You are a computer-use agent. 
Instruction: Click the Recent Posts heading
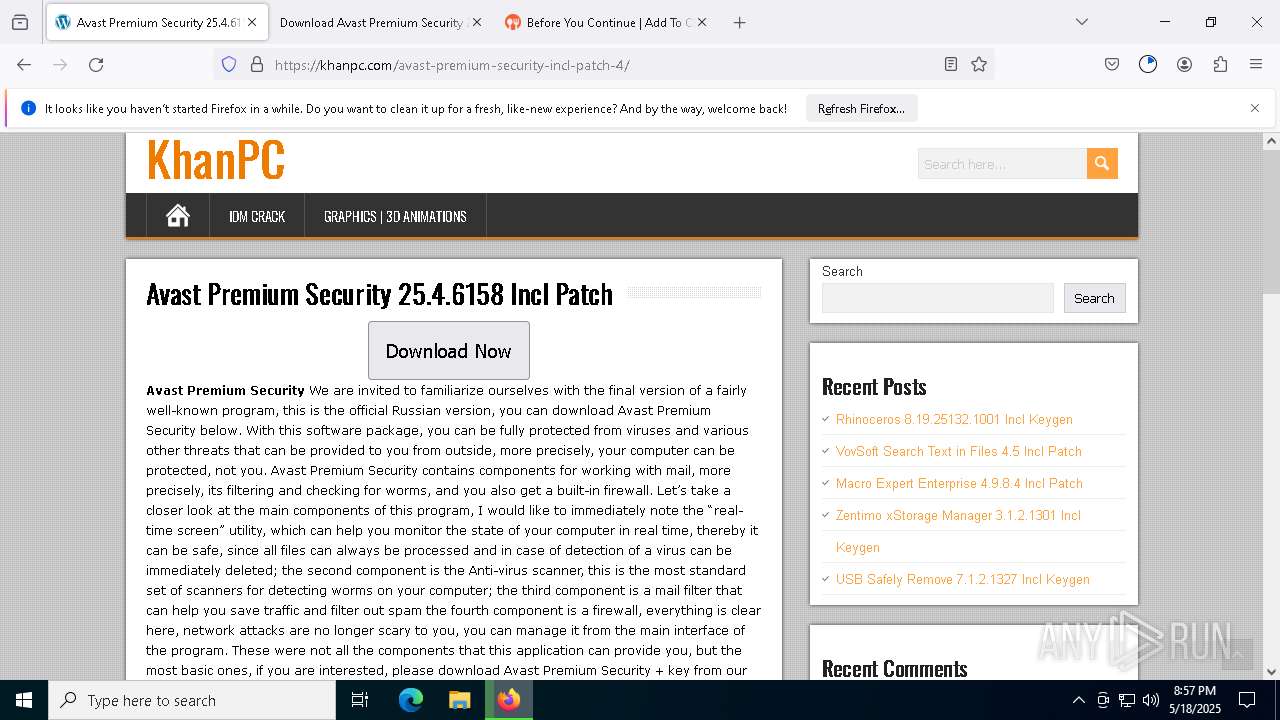pyautogui.click(x=874, y=386)
